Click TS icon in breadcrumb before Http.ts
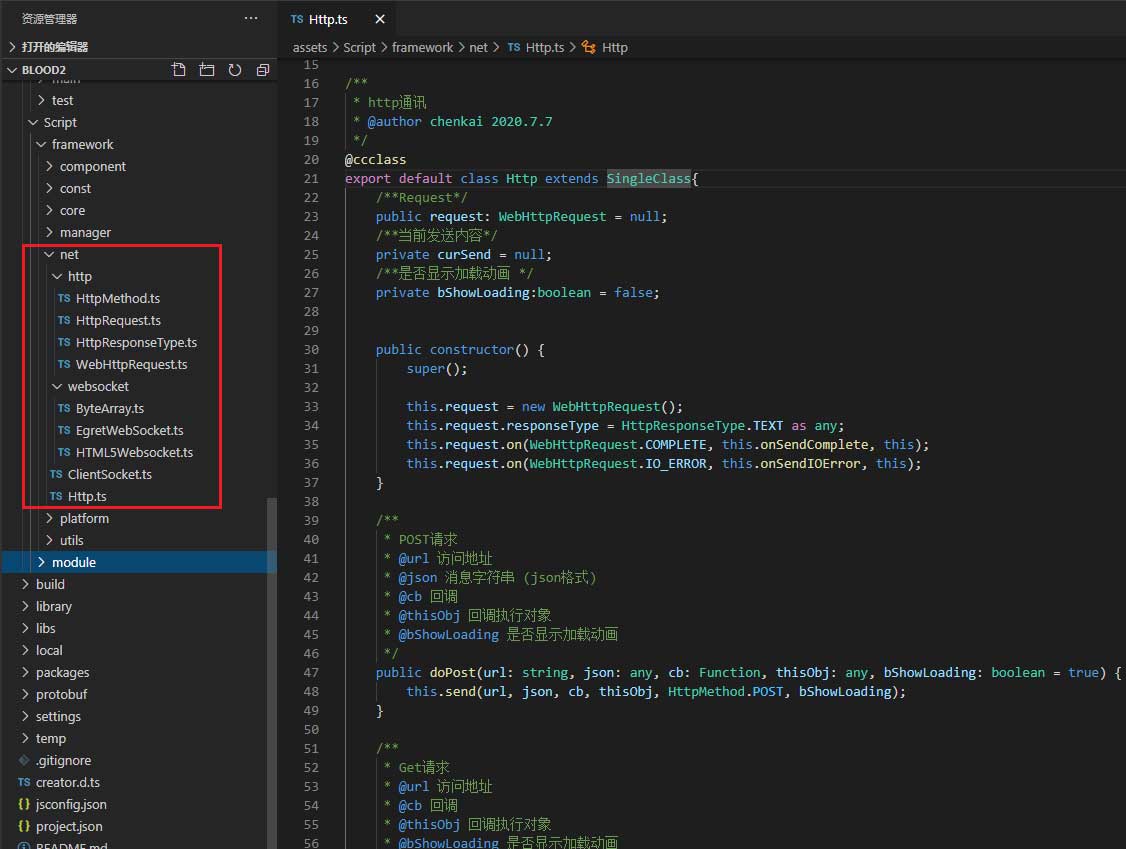Viewport: 1126px width, 849px height. pyautogui.click(x=514, y=47)
